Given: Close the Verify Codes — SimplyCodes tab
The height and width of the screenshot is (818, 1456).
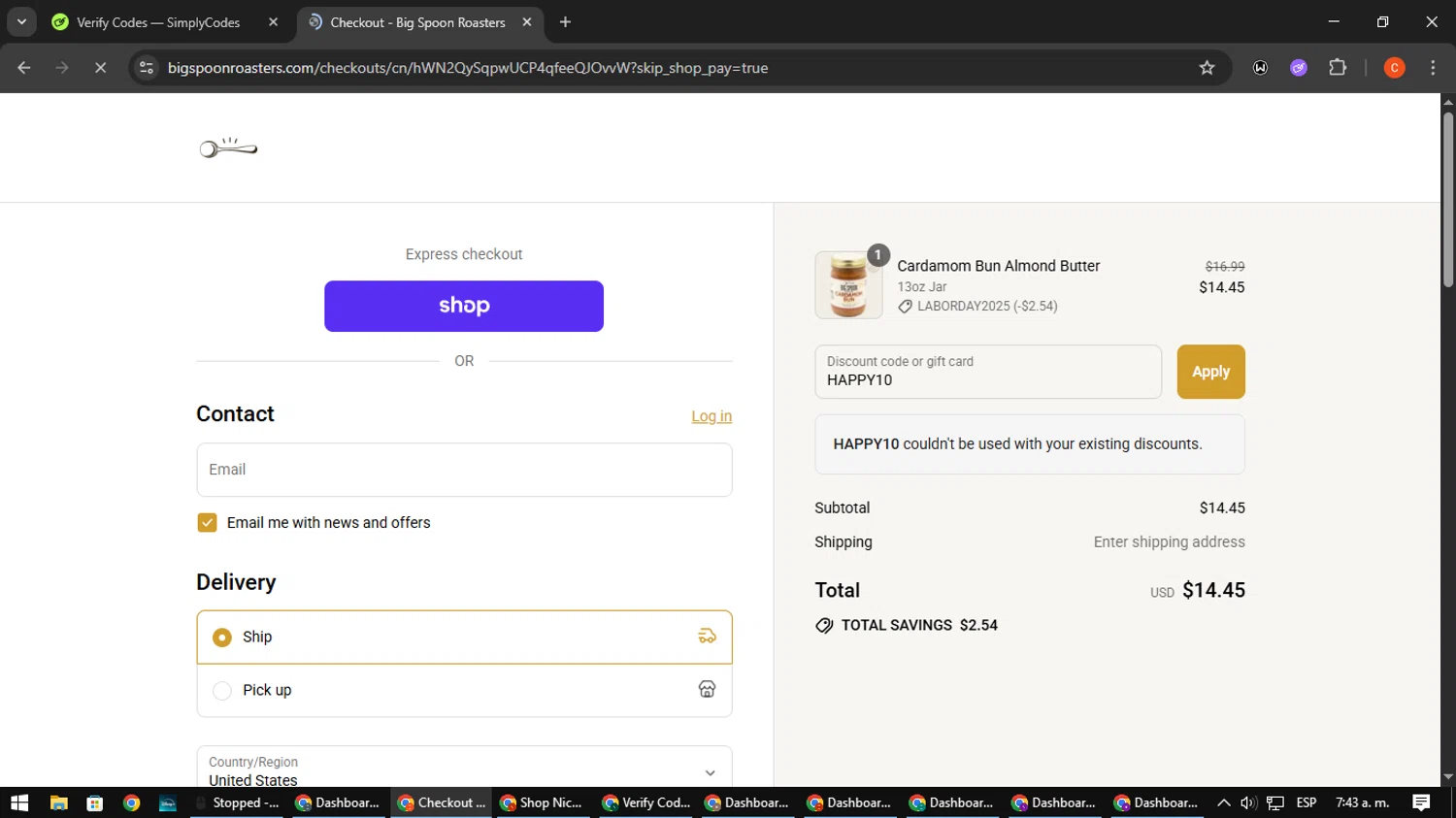Looking at the screenshot, I should coord(273,21).
